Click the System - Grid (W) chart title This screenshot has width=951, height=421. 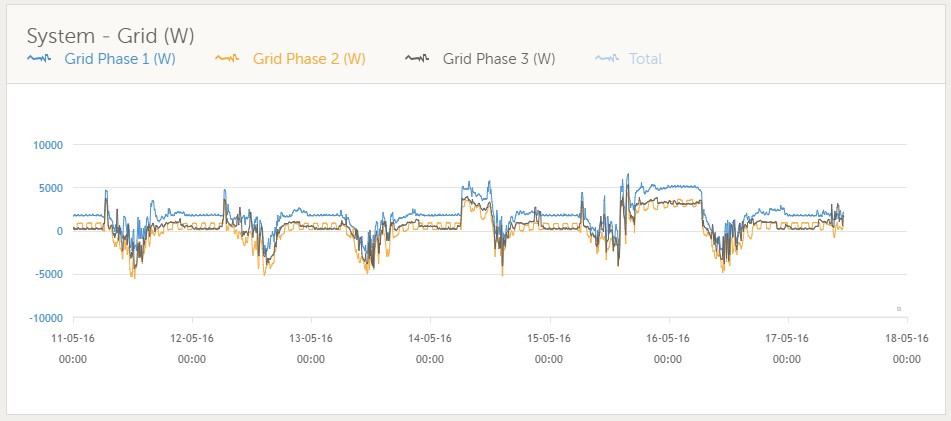point(110,35)
